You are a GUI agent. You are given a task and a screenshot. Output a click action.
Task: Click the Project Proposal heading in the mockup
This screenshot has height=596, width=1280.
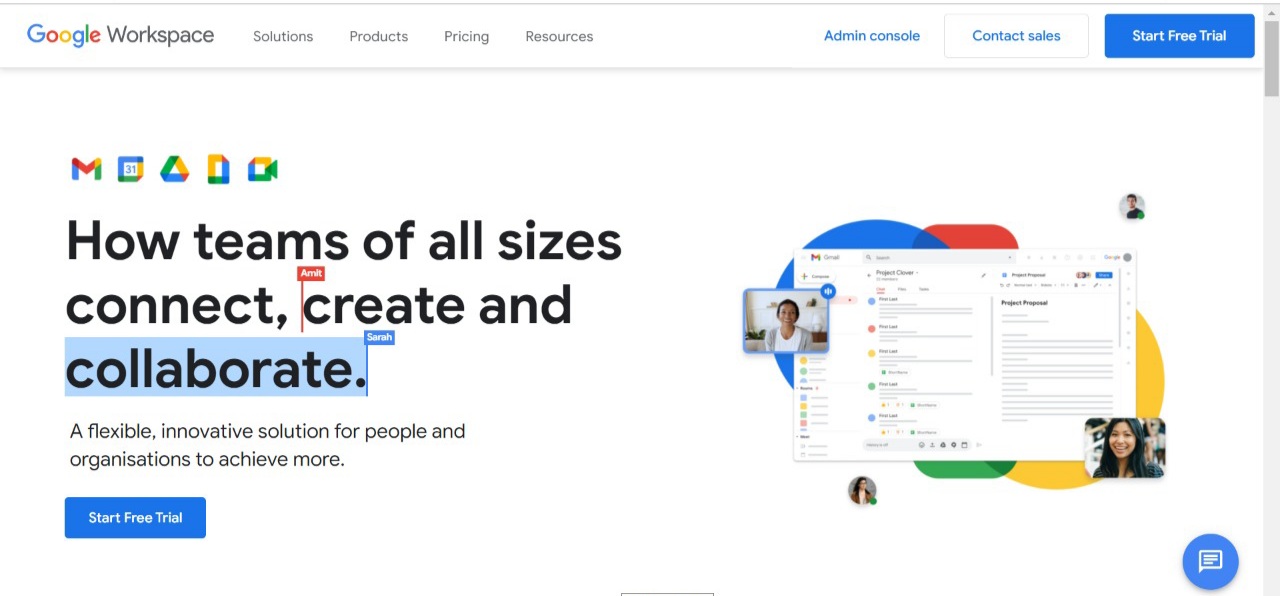(x=1025, y=303)
